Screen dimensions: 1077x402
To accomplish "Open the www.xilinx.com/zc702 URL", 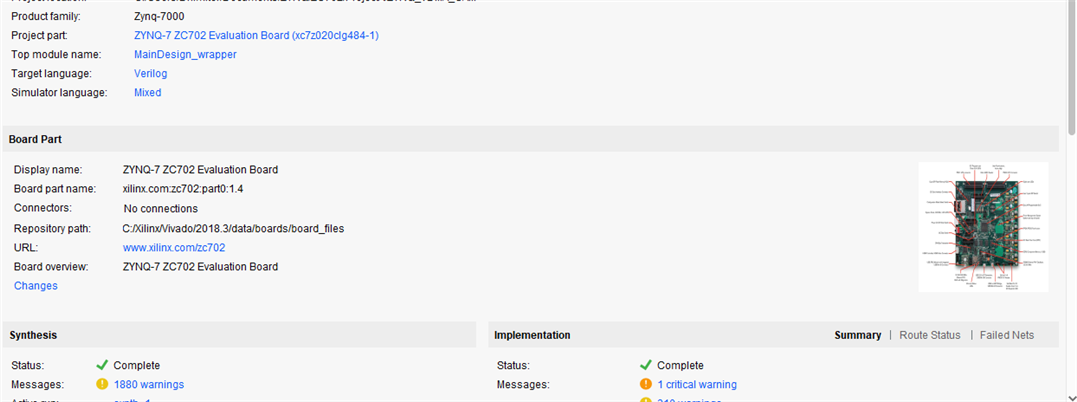I will pos(174,248).
